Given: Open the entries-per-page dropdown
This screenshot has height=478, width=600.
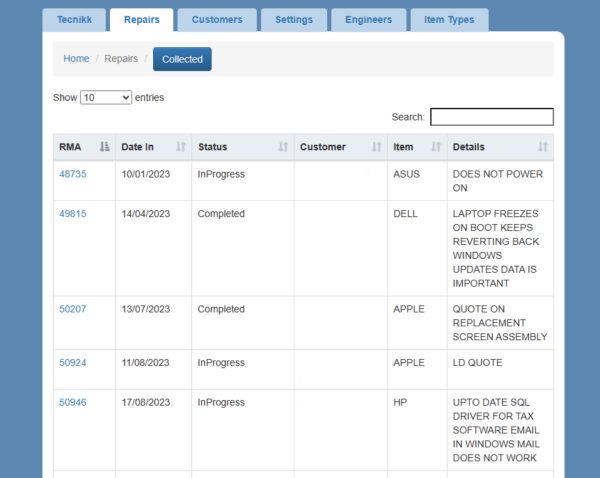Looking at the screenshot, I should pos(106,98).
